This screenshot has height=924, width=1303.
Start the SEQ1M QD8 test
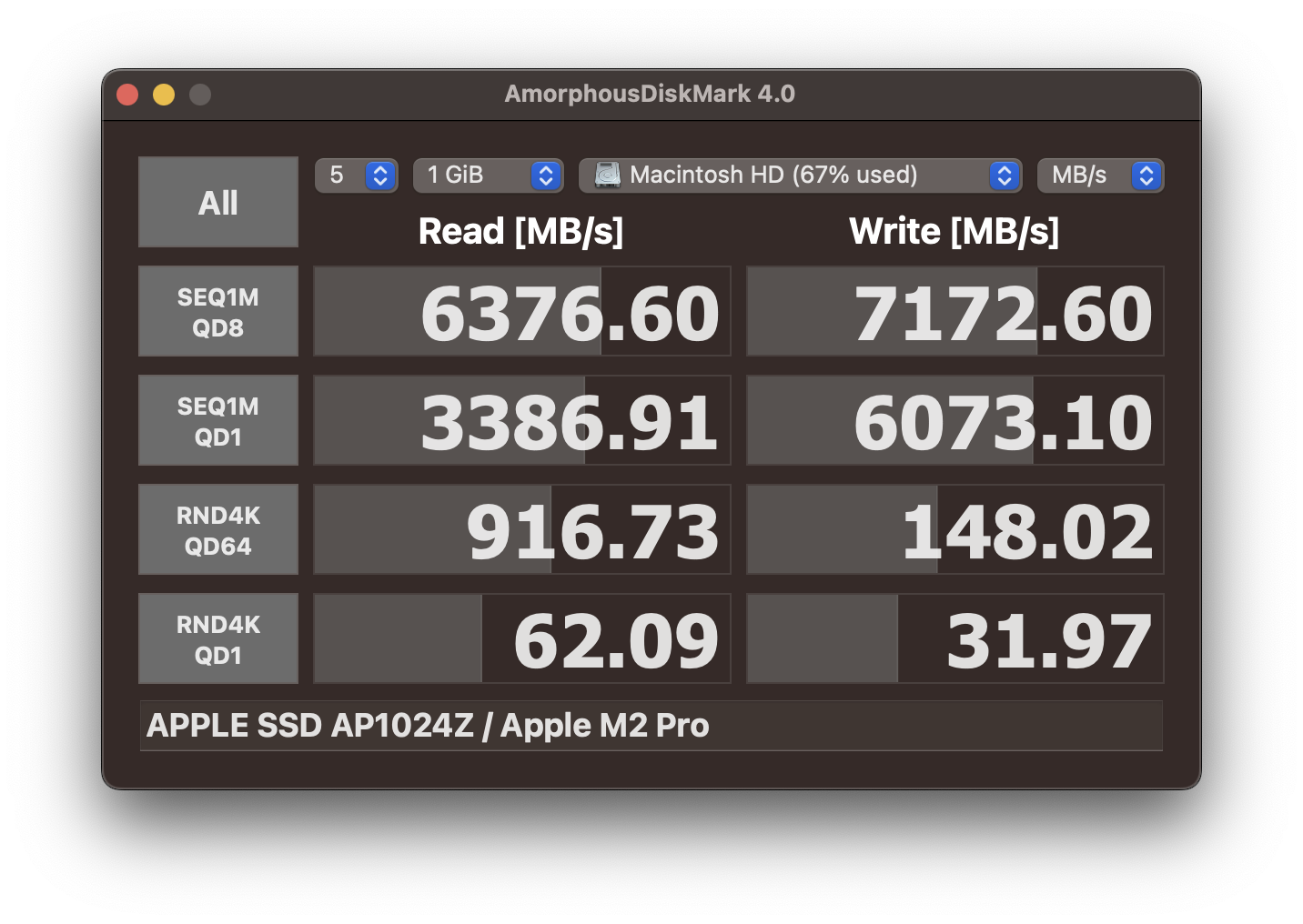coord(218,311)
